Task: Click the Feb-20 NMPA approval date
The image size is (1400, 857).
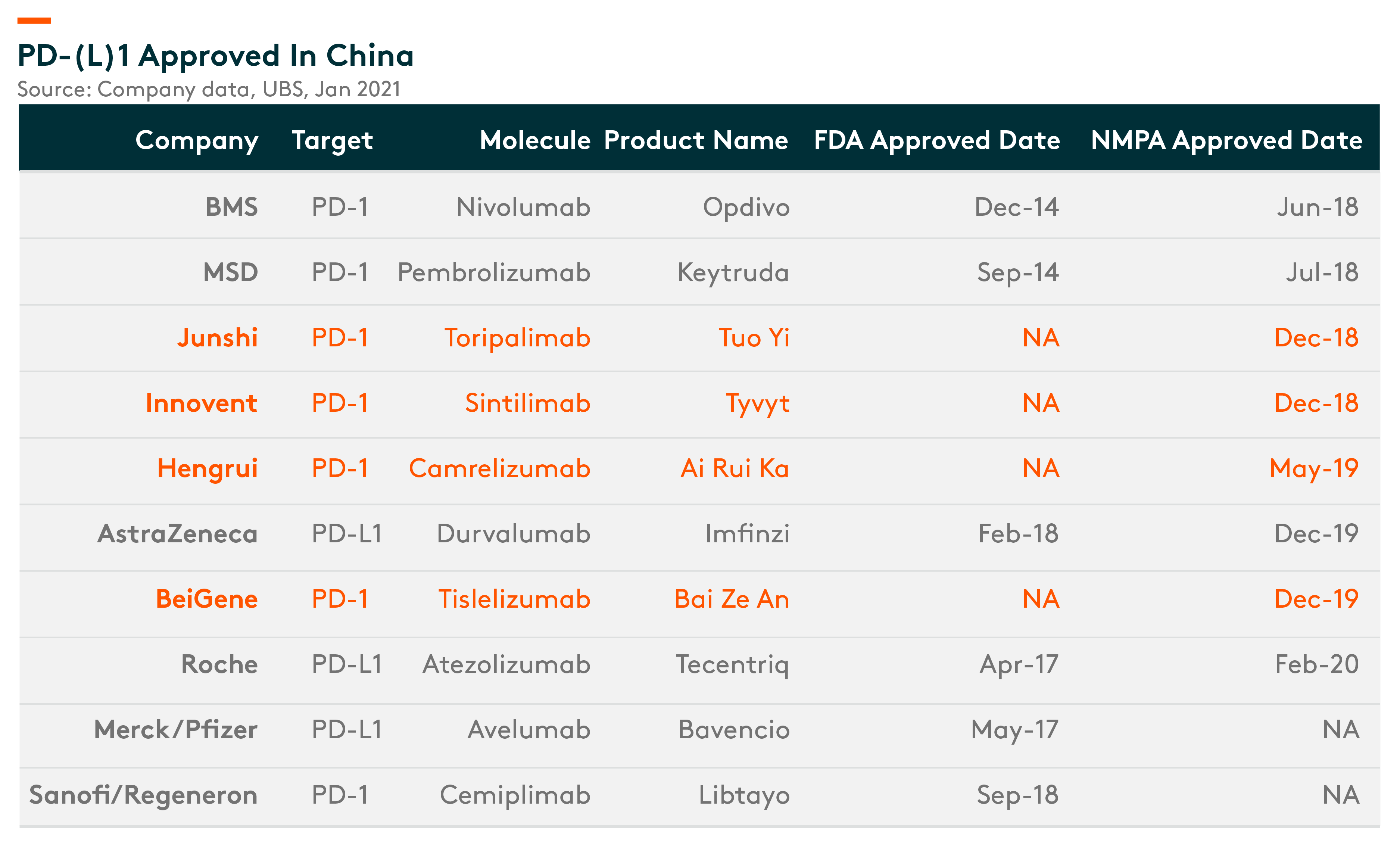Action: (x=1316, y=664)
